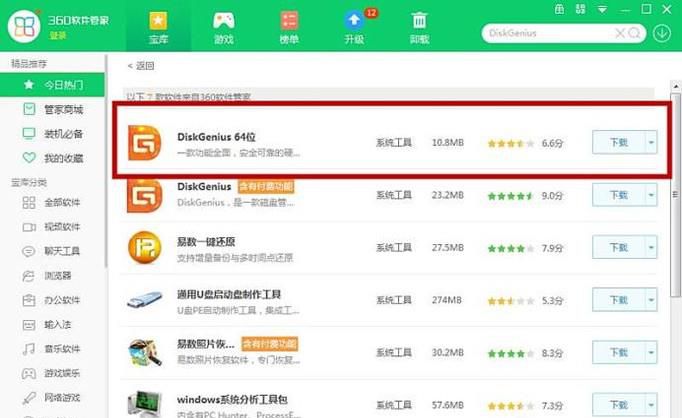Viewport: 682px width, 418px height.
Task: Clear the search box with X icon
Action: pos(620,33)
